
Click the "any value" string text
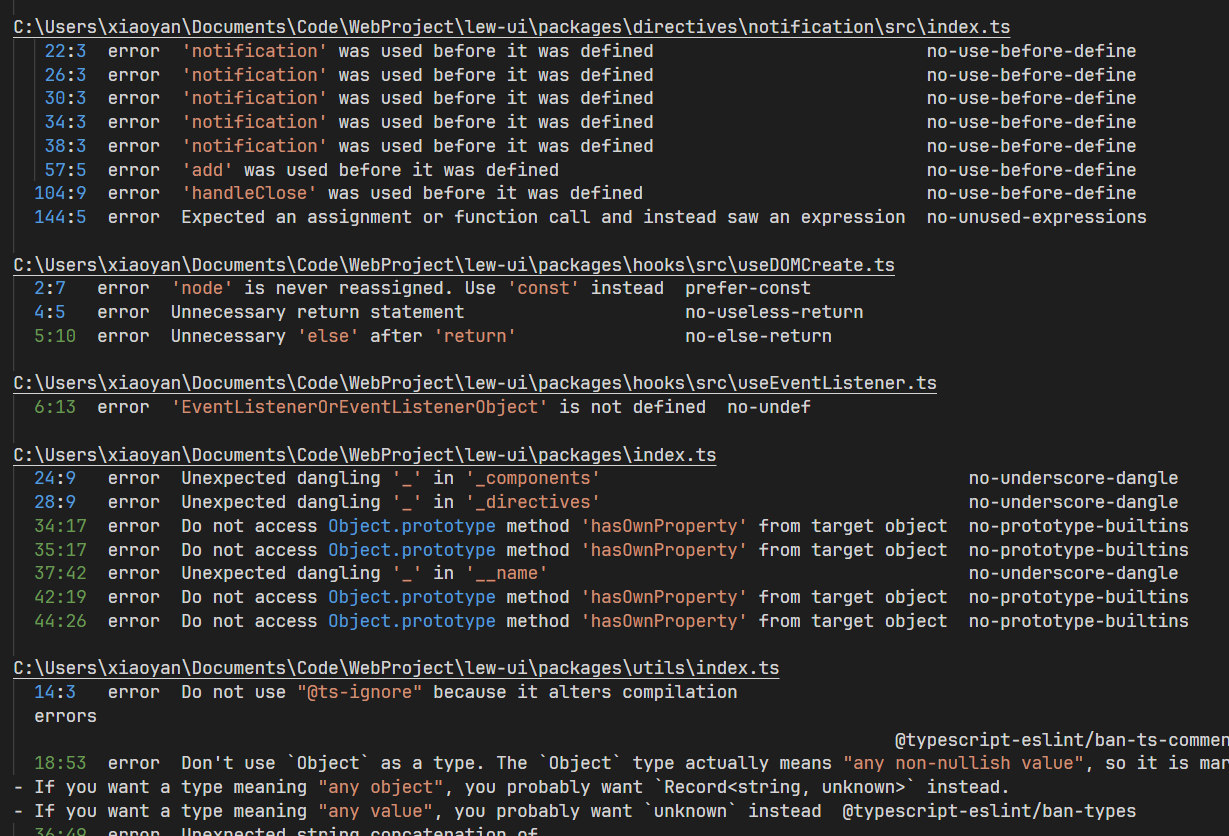click(375, 811)
